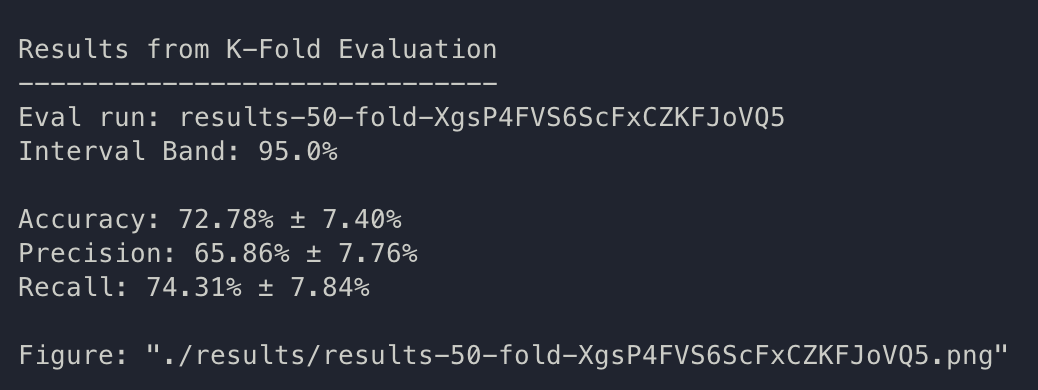This screenshot has width=1038, height=390.
Task: Click the 95.0% interval band value
Action: [298, 152]
